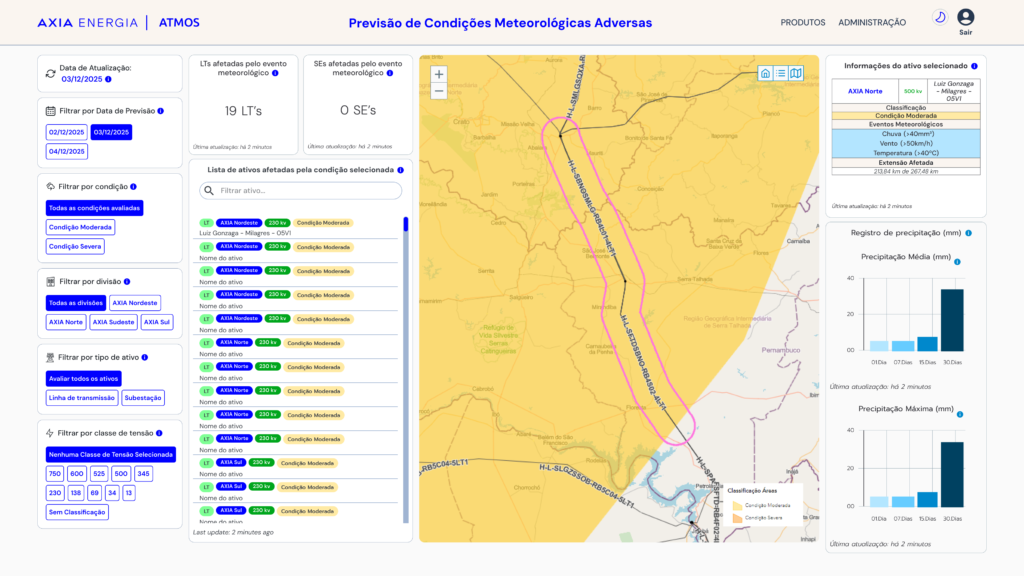Click the map home view icon
The image size is (1024, 576).
pyautogui.click(x=765, y=73)
